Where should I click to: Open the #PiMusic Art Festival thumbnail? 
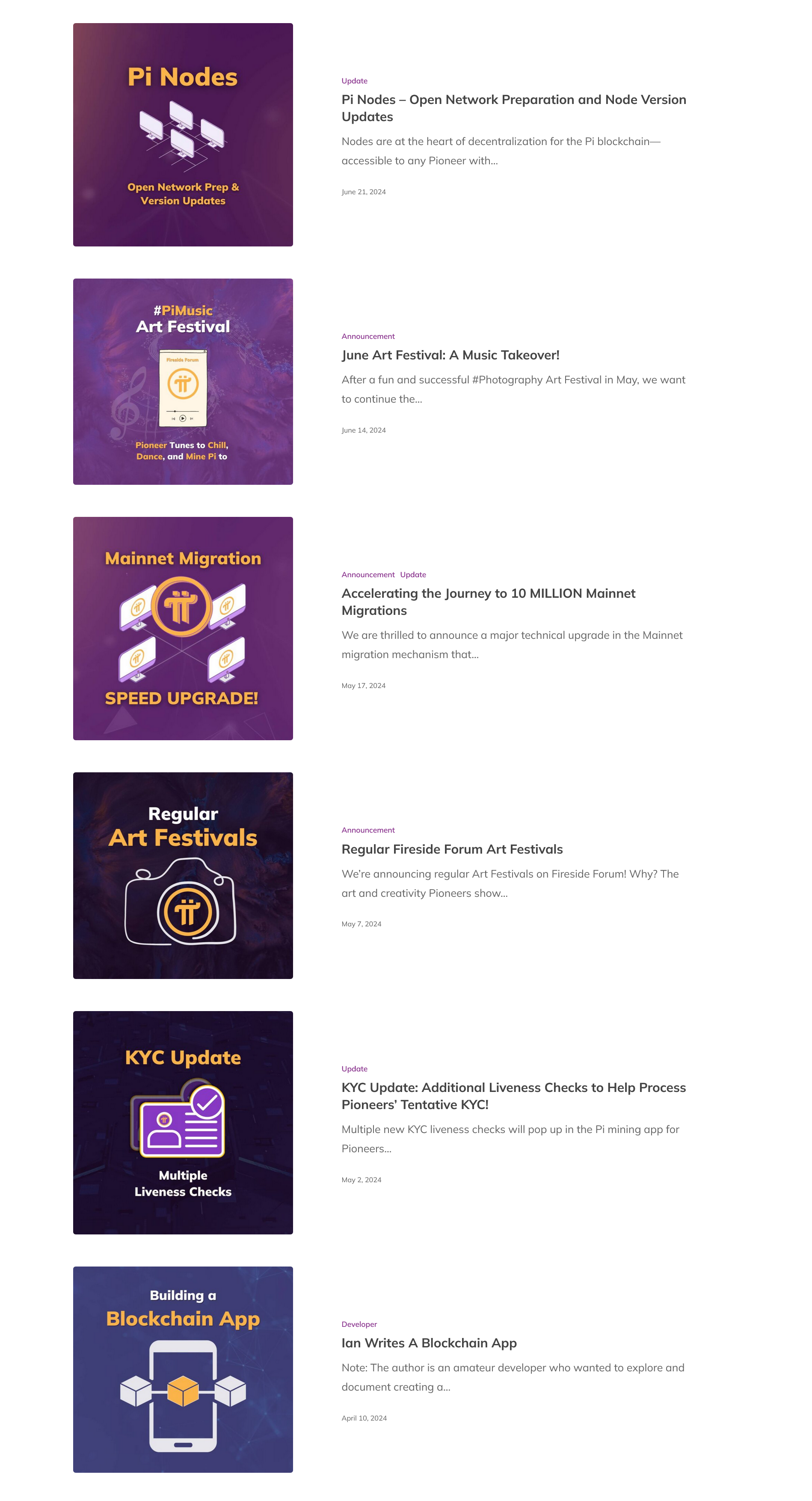coord(183,382)
